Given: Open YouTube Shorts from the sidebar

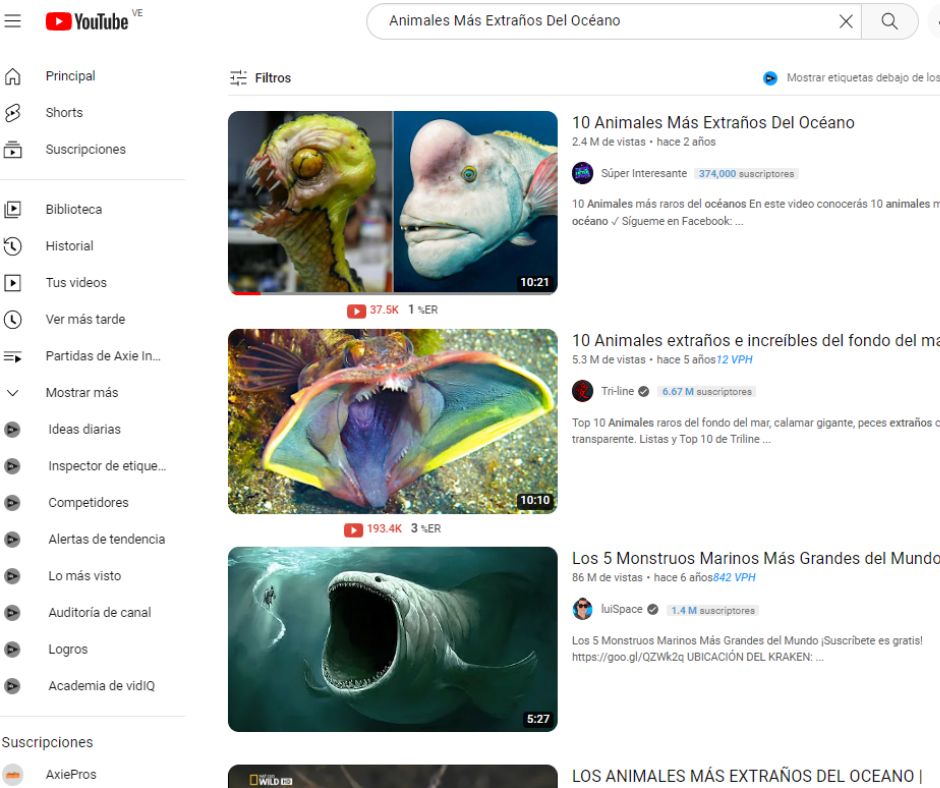Looking at the screenshot, I should click(x=64, y=112).
